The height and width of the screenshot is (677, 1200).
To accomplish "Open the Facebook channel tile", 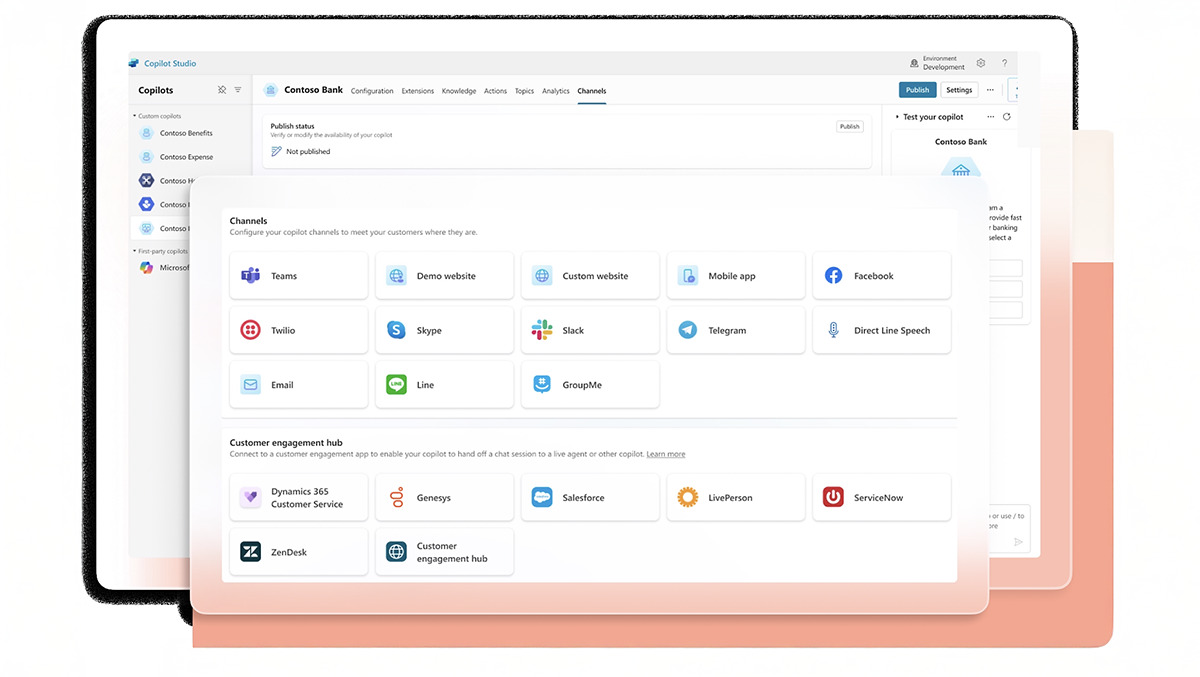I will tap(882, 276).
